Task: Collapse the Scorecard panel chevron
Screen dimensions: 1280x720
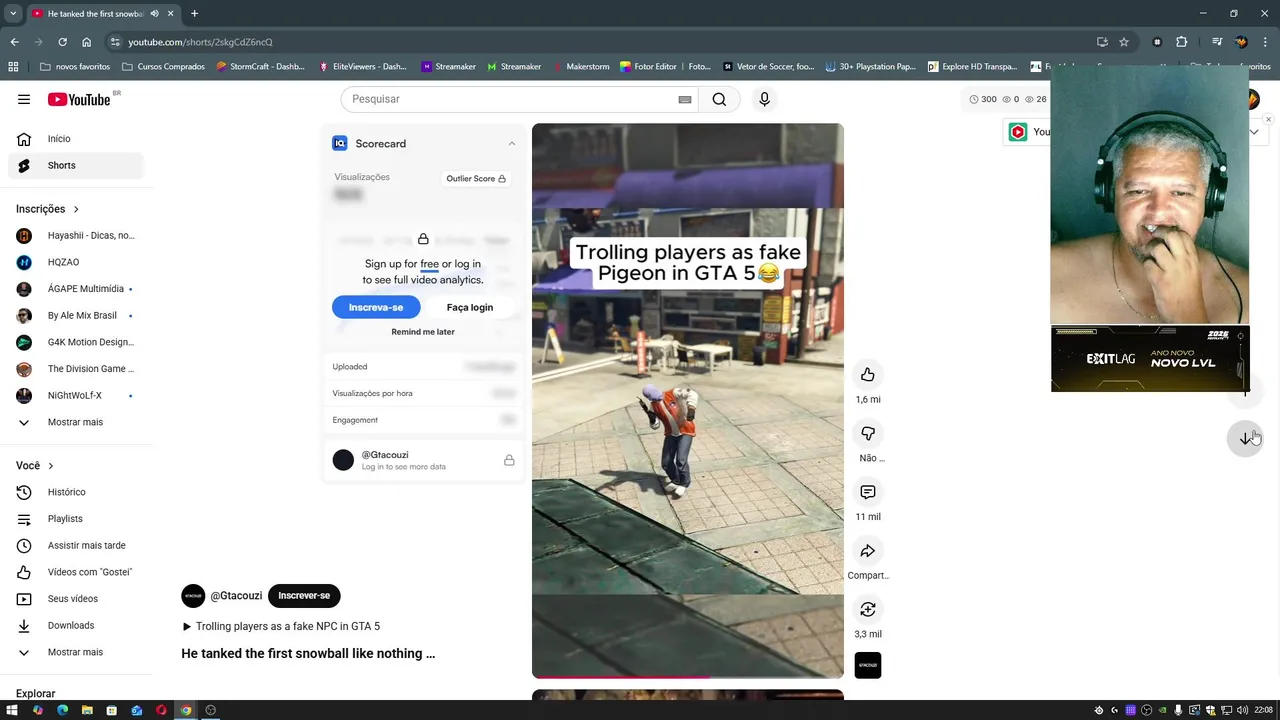Action: [x=511, y=143]
